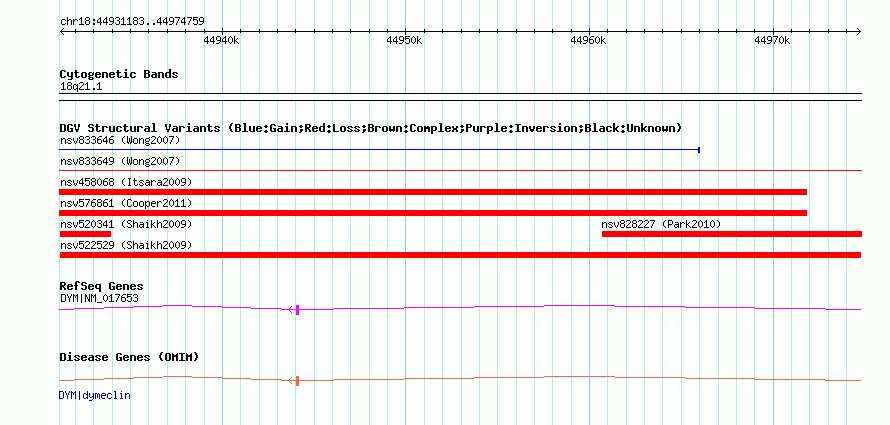Click the 44960k ruler tick label
890x425 pixels.
coord(589,40)
